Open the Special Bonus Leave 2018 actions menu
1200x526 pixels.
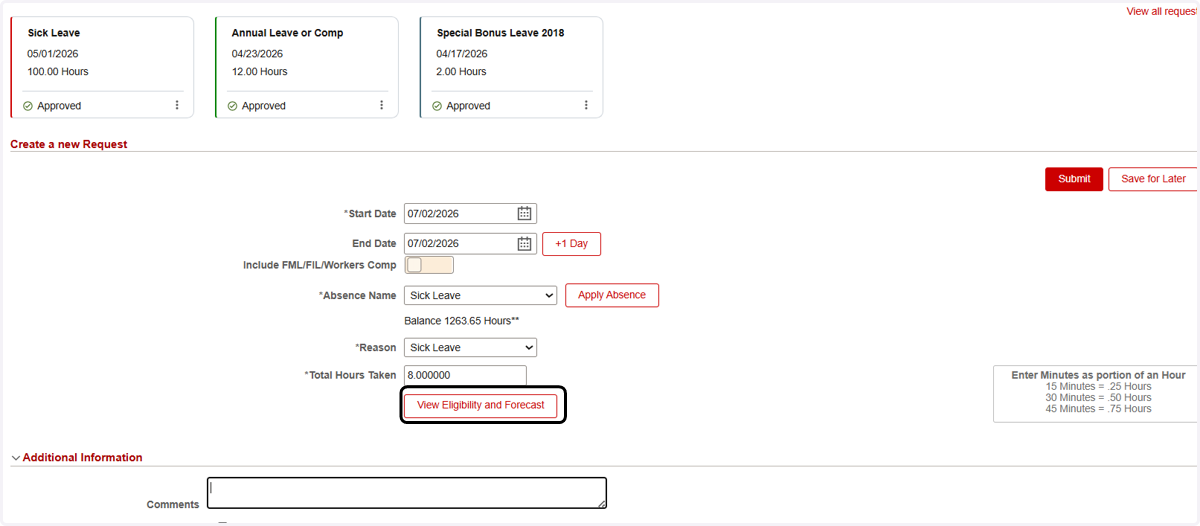586,105
